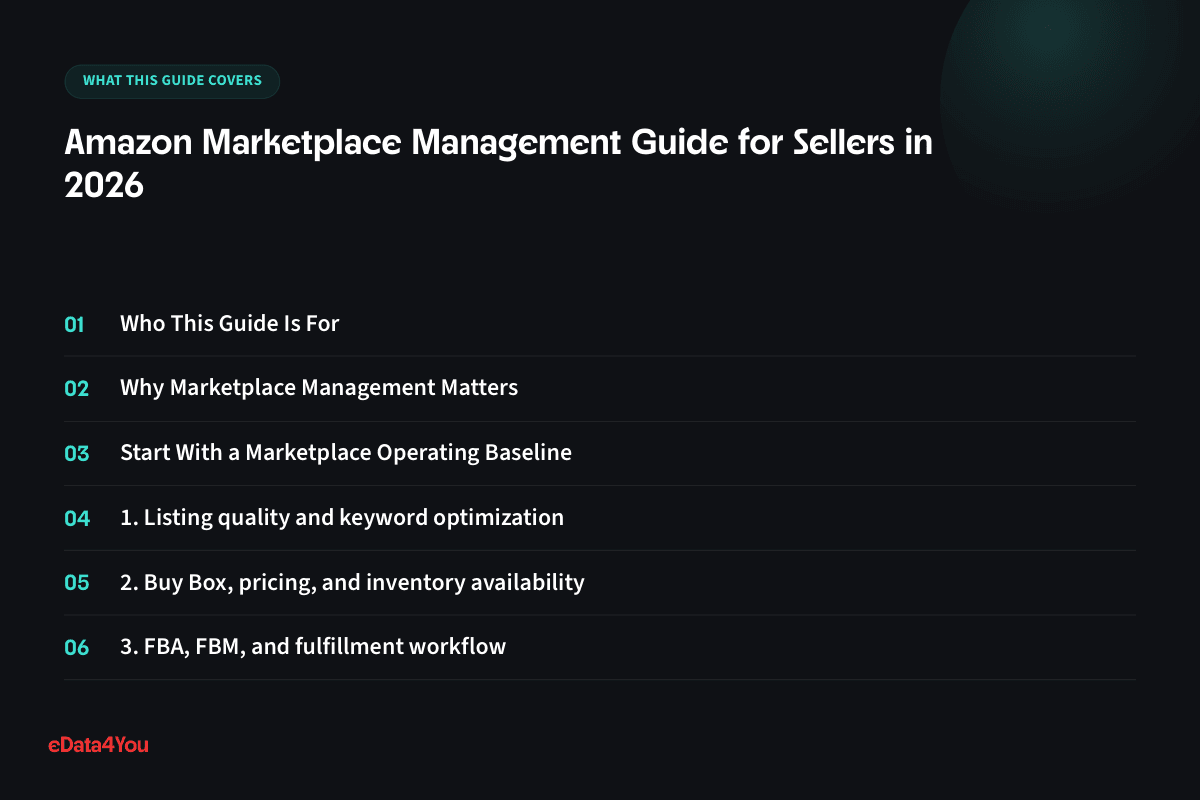This screenshot has height=800, width=1200.
Task: Click the number 05 label
Action: pos(76,583)
